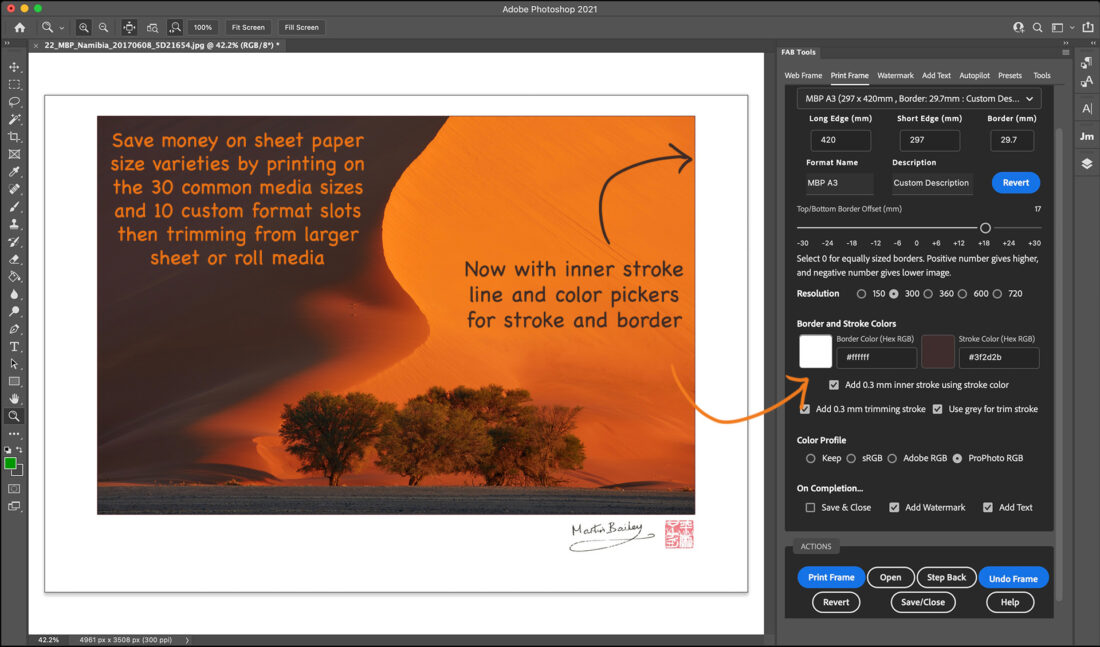Click the Border Color white swatch

815,352
